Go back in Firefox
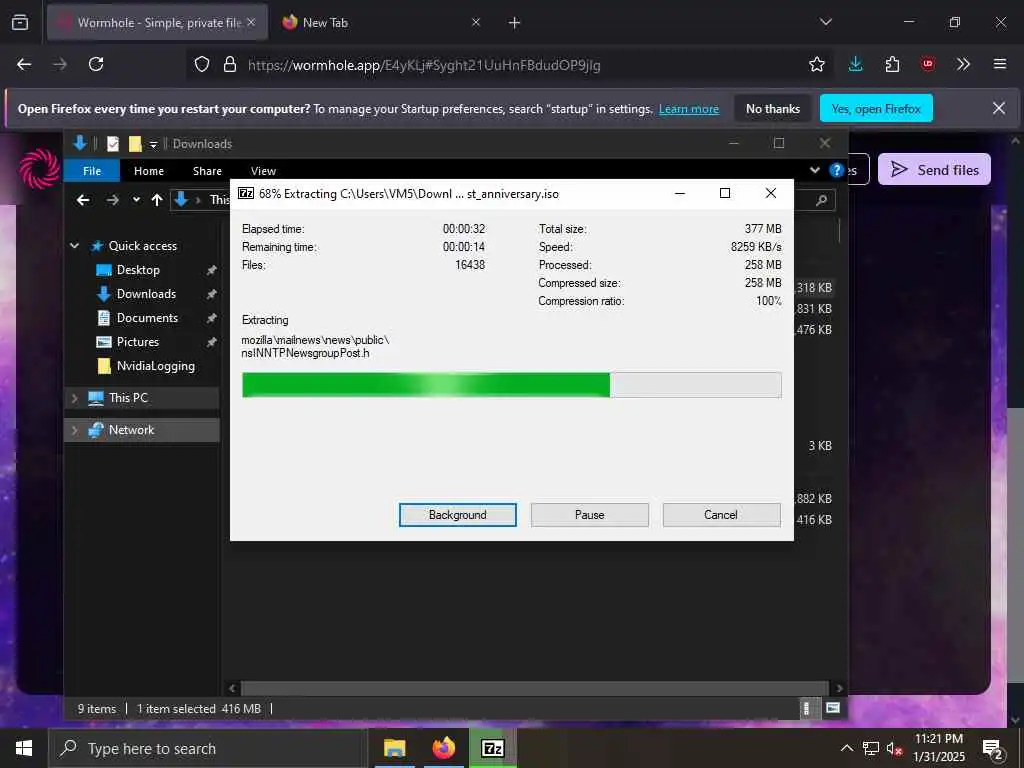This screenshot has height=768, width=1024. pos(24,64)
